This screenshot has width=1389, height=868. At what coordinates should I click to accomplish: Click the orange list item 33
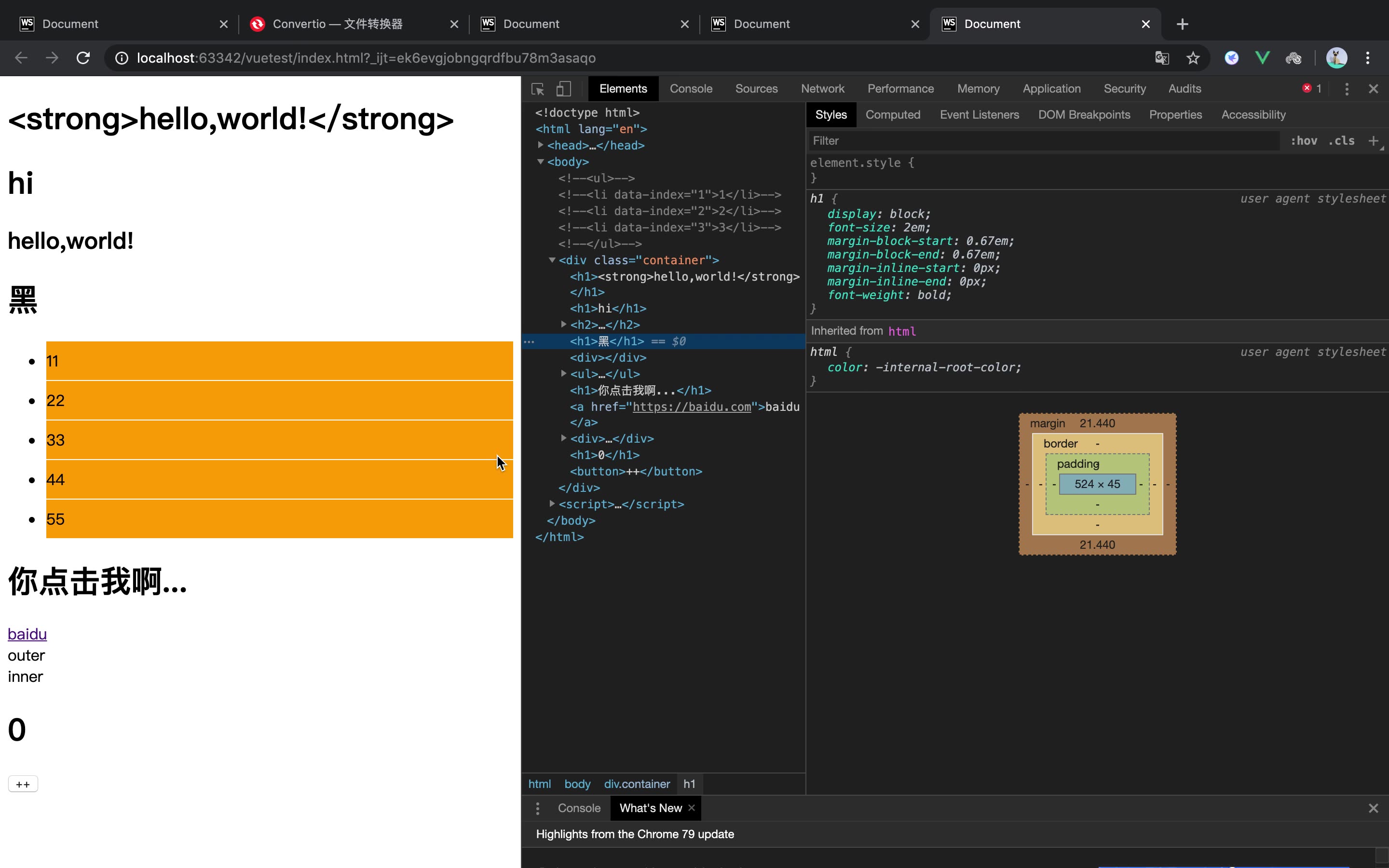(x=280, y=440)
